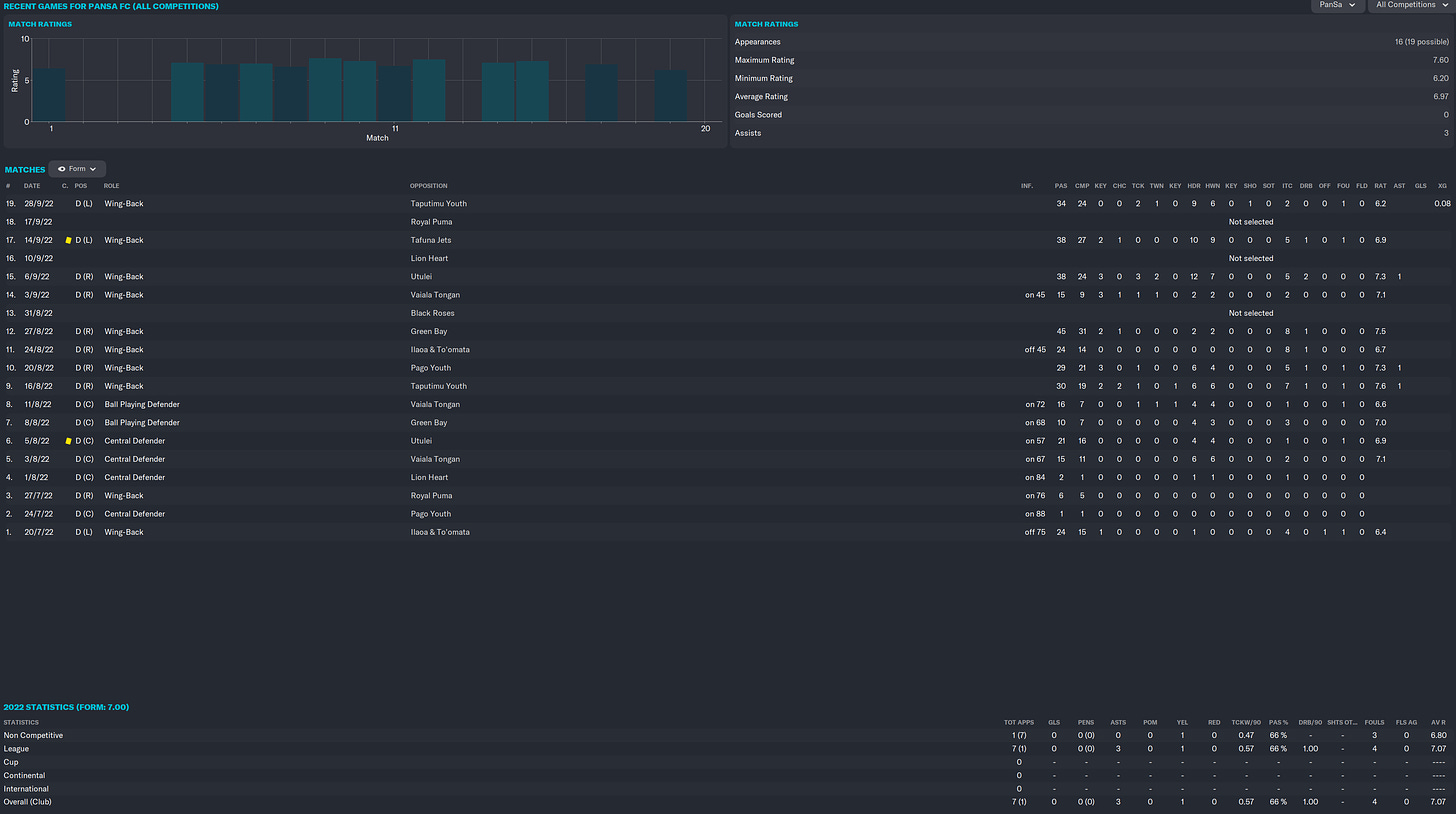Open Green Bay match from 8/8/22
Screen dimensions: 1456x814
coord(428,423)
